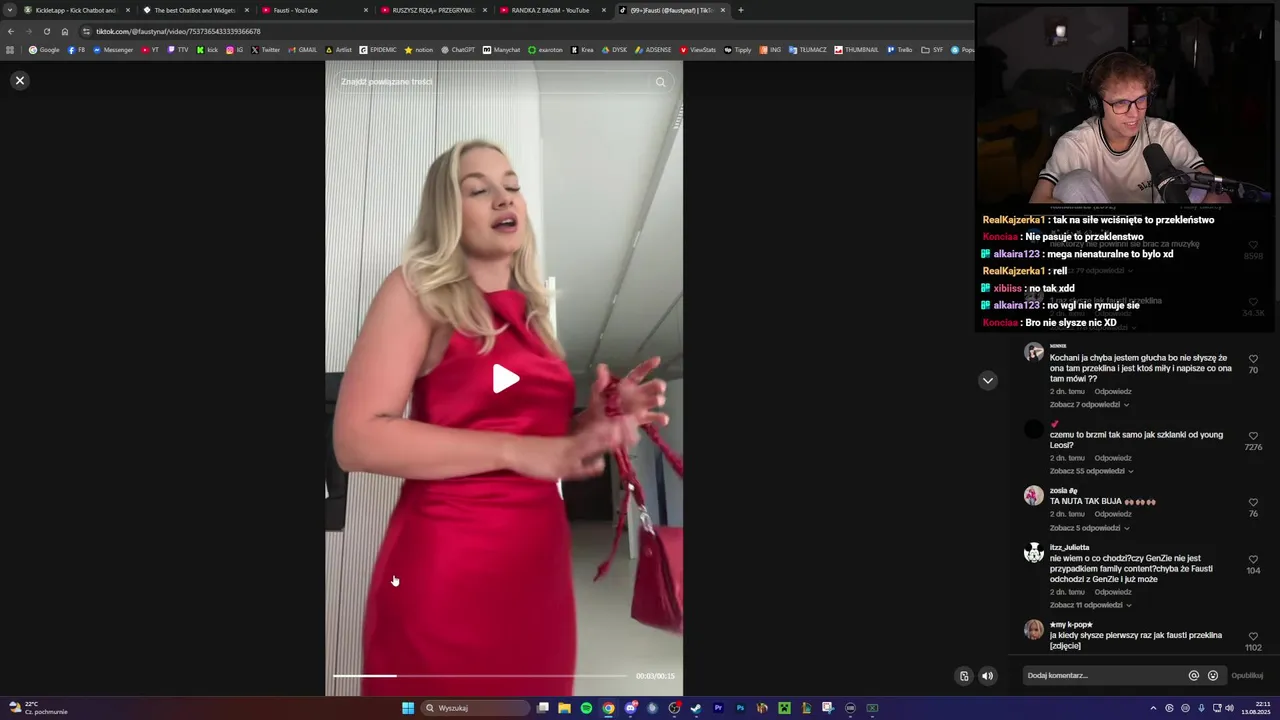Expand 'Zobacz 11 odpowiedzi' replies
Image resolution: width=1280 pixels, height=720 pixels.
[1091, 605]
